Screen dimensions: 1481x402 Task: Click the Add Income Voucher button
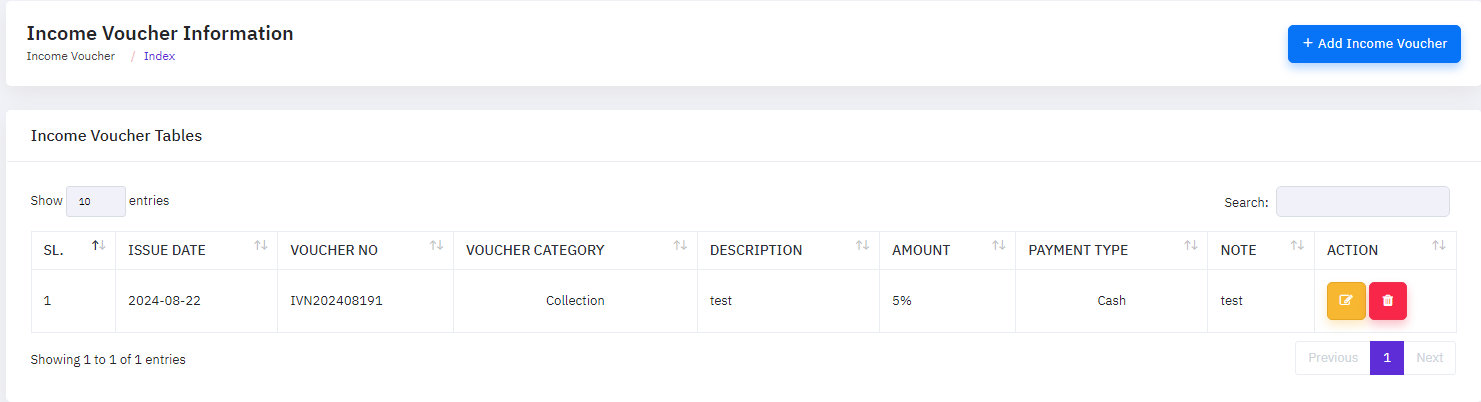click(x=1374, y=44)
